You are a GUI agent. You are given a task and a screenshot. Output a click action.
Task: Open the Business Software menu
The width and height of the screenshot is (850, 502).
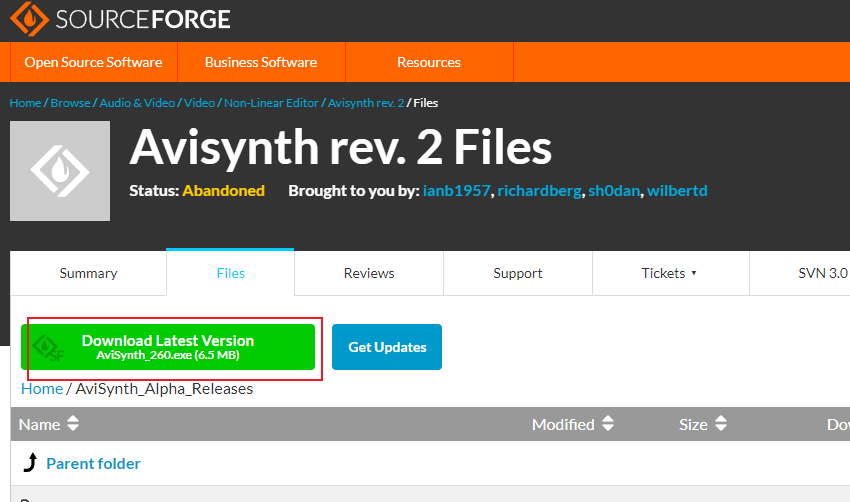point(261,62)
